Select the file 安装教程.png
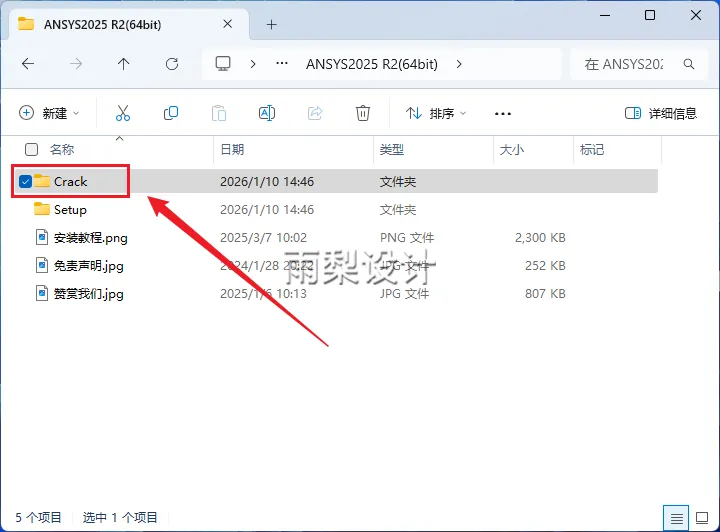This screenshot has height=532, width=720. tap(90, 238)
